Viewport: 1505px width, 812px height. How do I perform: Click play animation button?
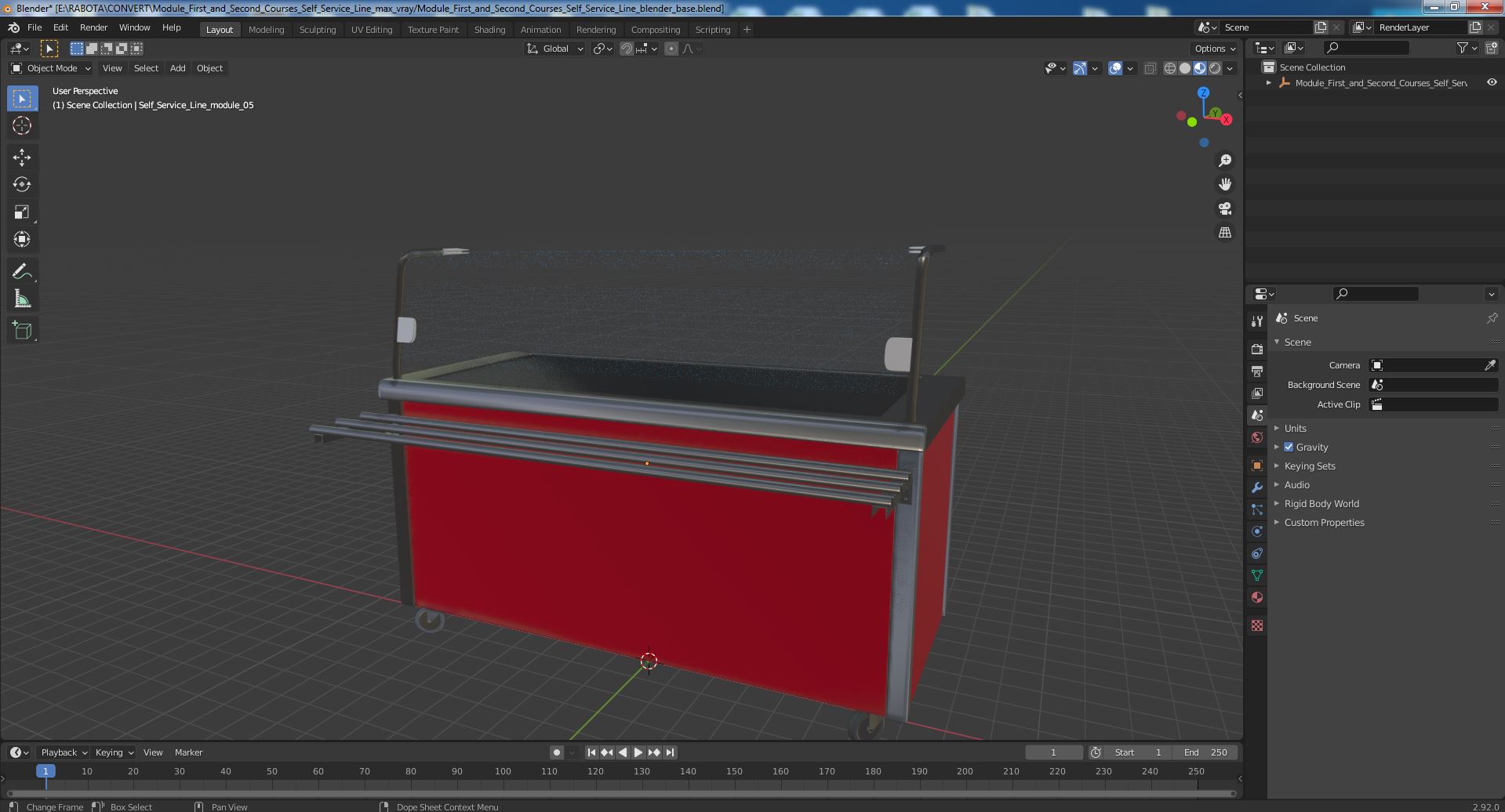click(x=638, y=752)
